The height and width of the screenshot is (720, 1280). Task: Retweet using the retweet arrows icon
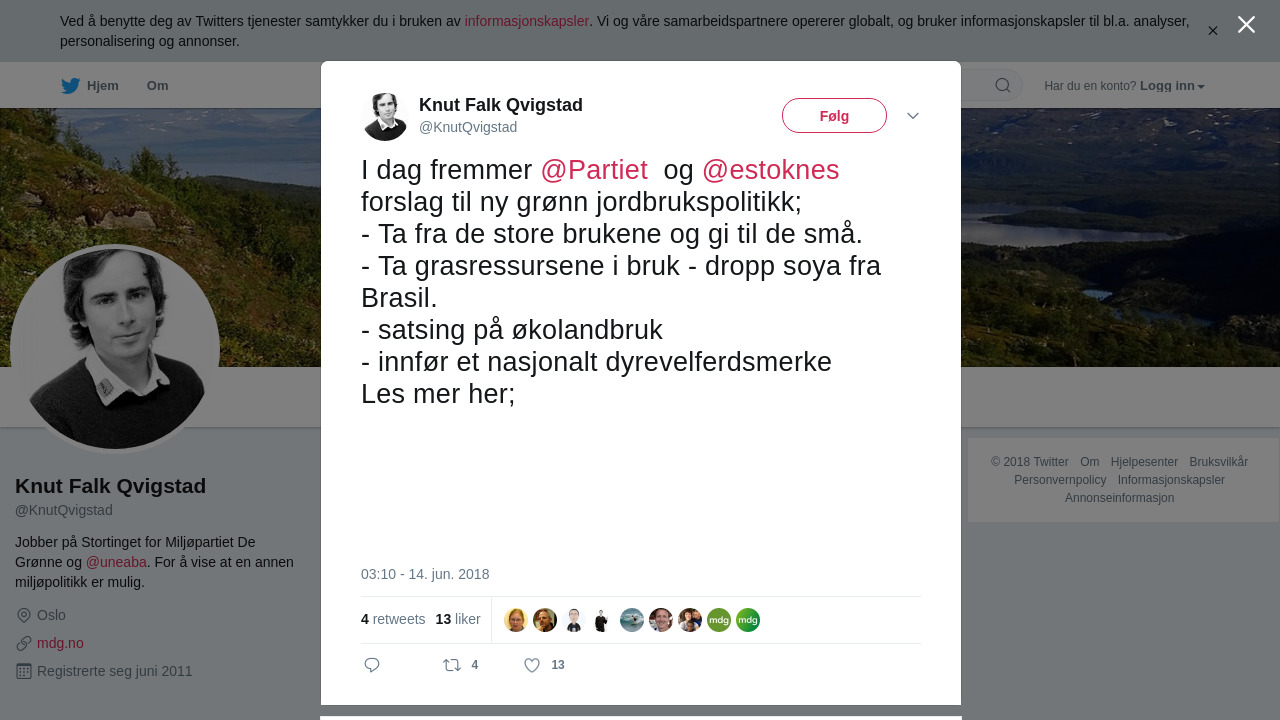(x=452, y=665)
